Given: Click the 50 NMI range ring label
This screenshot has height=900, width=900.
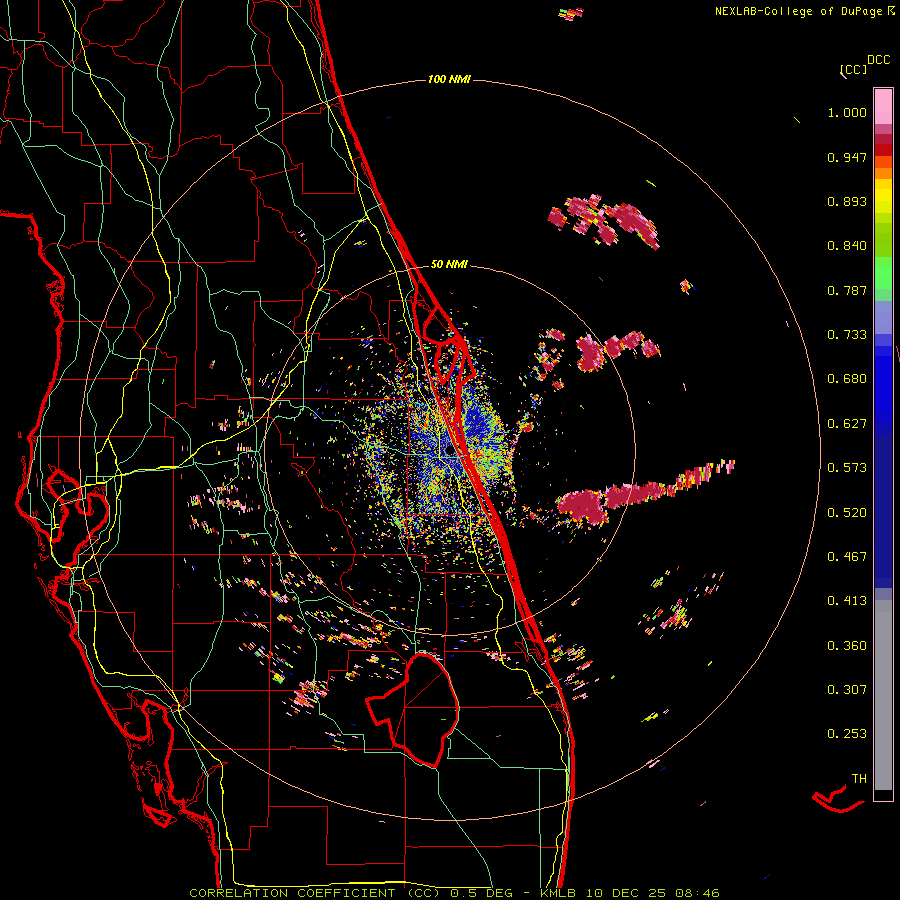Looking at the screenshot, I should (449, 264).
